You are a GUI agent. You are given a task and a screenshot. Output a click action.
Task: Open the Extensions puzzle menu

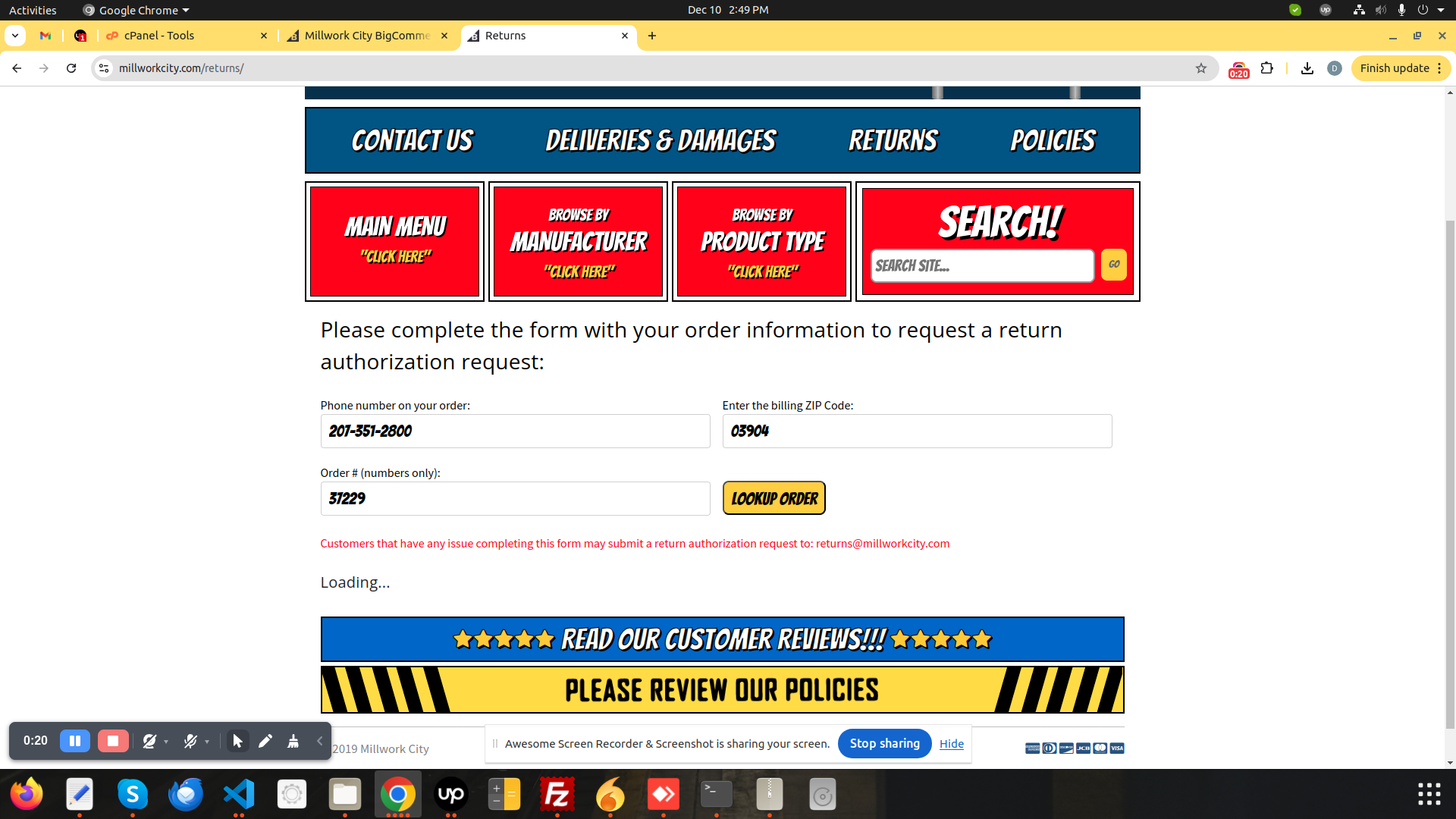click(x=1266, y=68)
